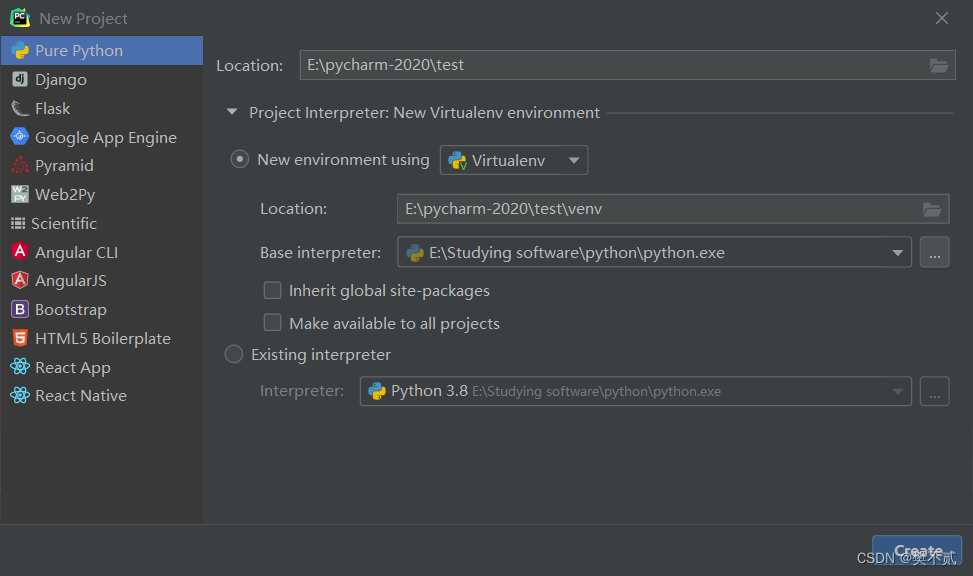Enable Inherit global site-packages
This screenshot has width=973, height=576.
[x=272, y=290]
